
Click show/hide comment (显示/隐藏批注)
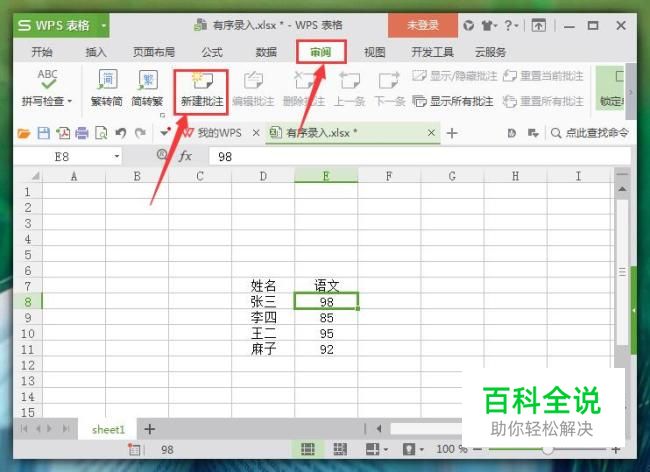pyautogui.click(x=455, y=76)
